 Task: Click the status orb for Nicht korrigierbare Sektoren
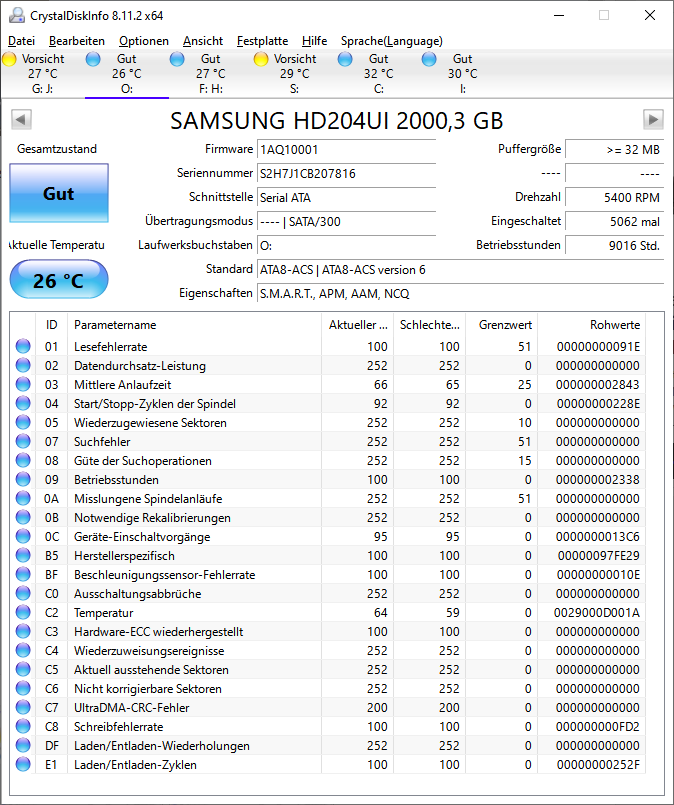click(23, 688)
